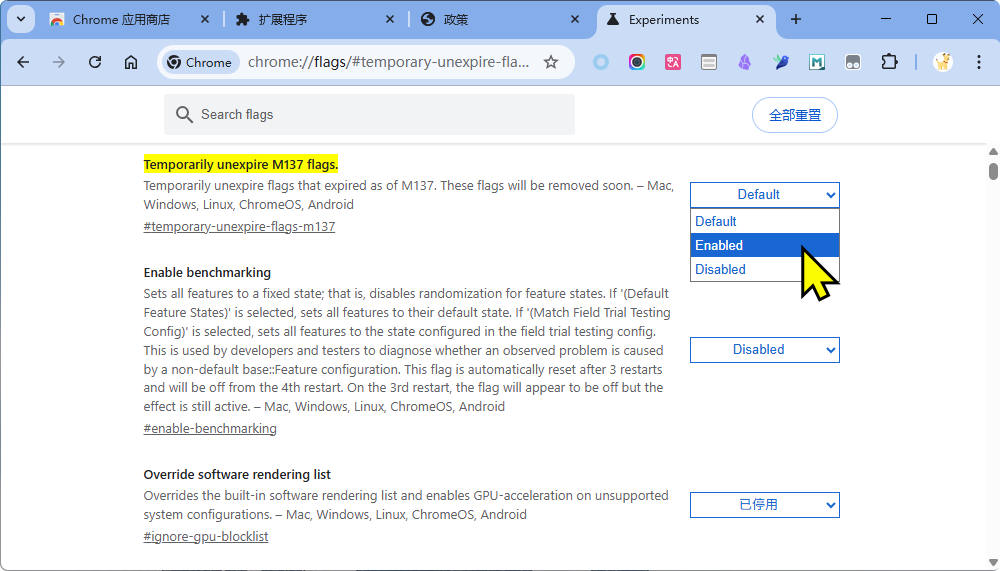Expand the Override software rendering list dropdown
1000x571 pixels.
[764, 505]
